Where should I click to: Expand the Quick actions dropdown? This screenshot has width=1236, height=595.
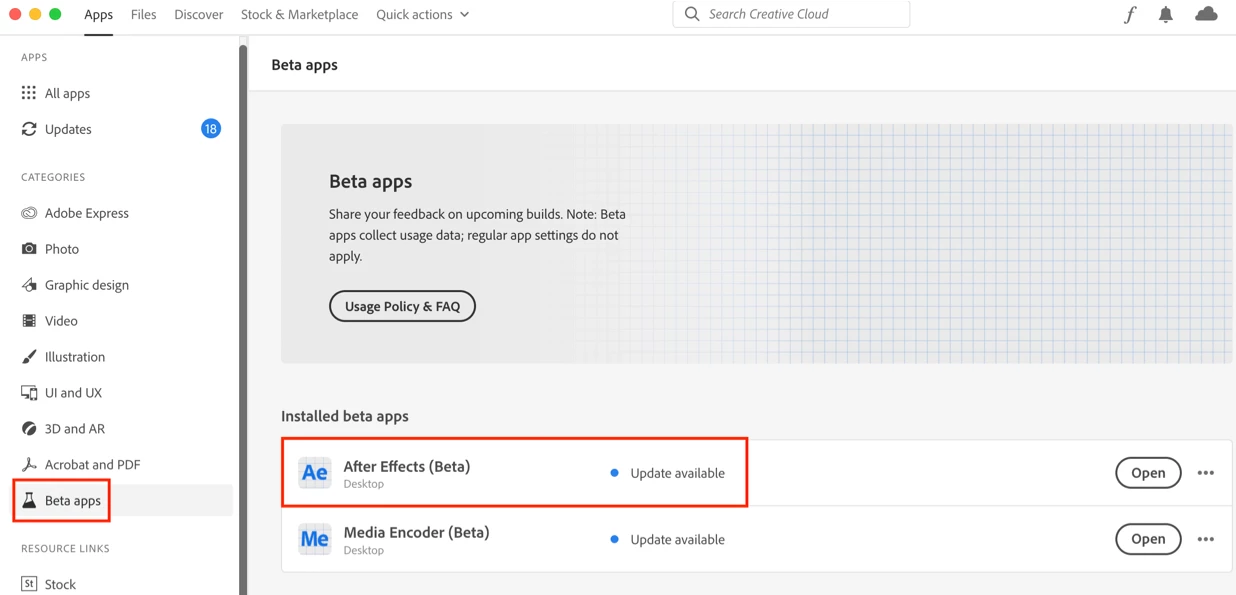[422, 14]
